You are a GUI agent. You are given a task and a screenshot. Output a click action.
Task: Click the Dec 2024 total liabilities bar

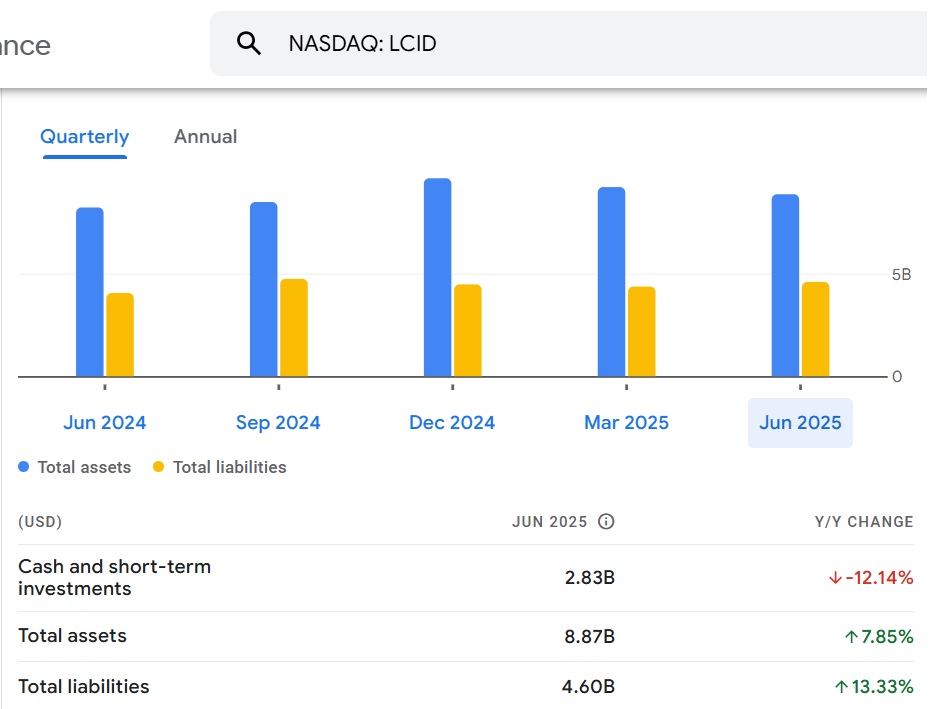(x=468, y=330)
